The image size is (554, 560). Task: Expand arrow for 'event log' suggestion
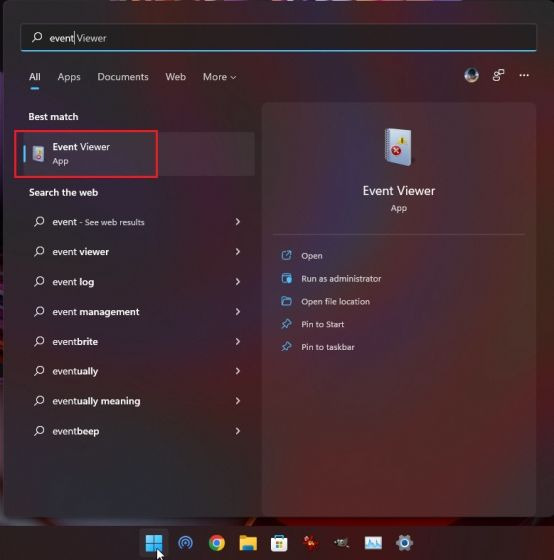[238, 282]
